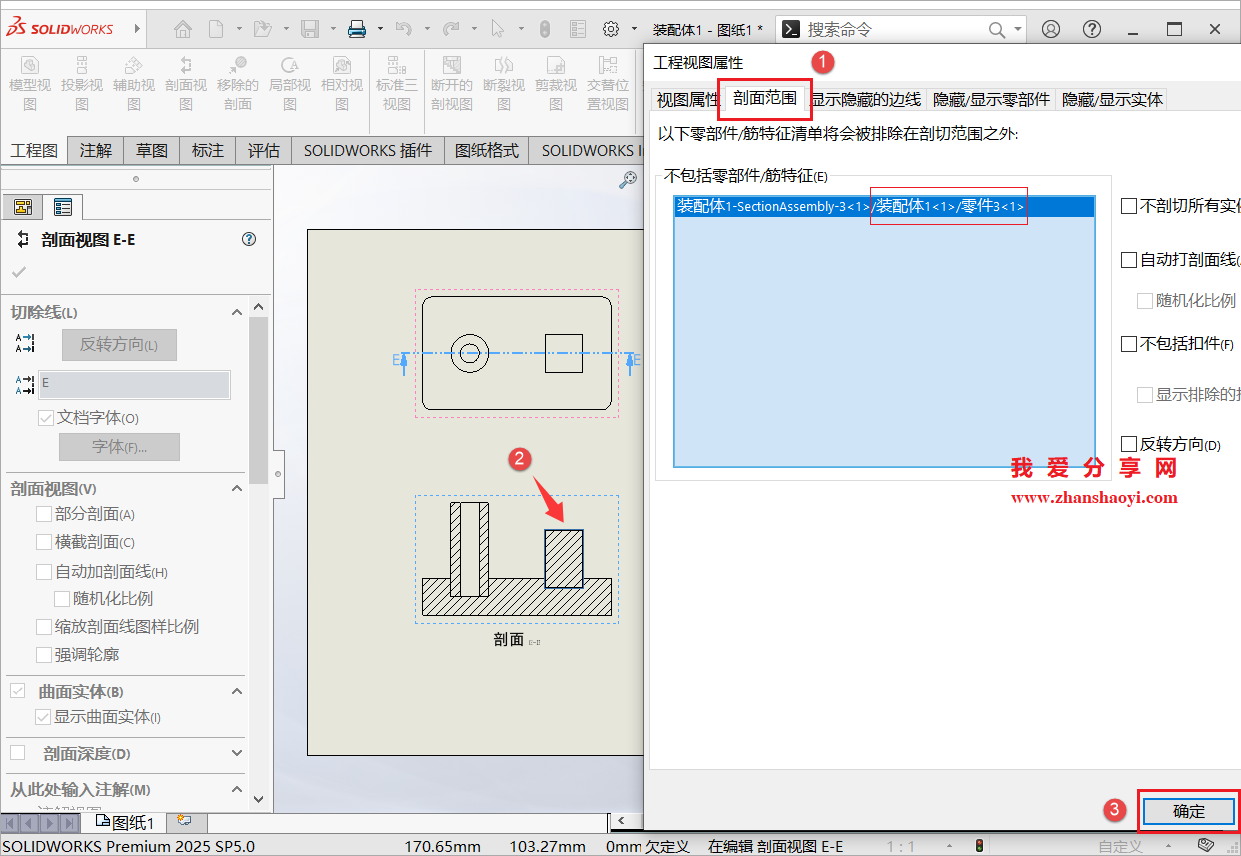
Task: Click the Detail View (局部视图) tool
Action: (x=289, y=83)
